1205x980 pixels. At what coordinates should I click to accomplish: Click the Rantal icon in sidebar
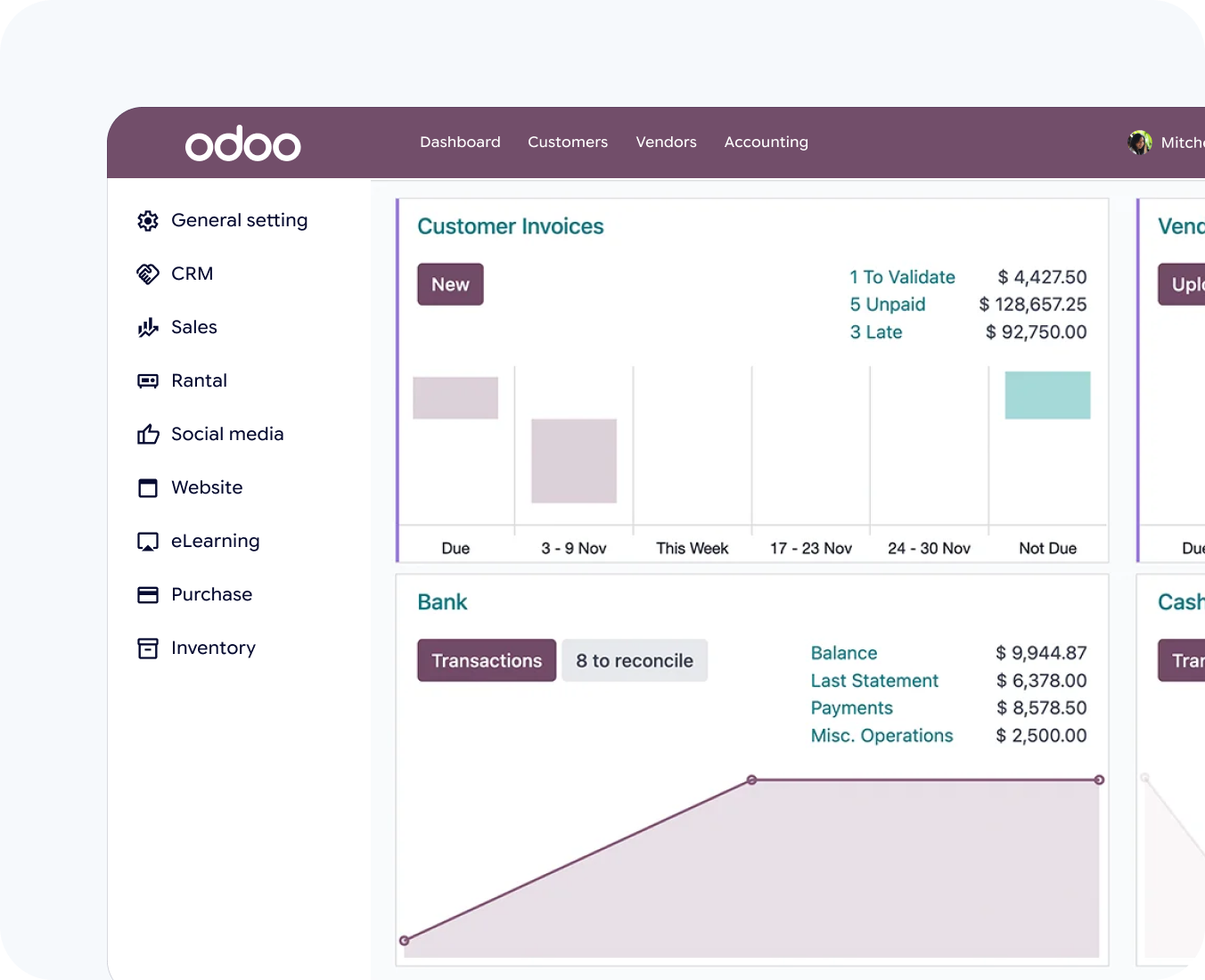[148, 381]
